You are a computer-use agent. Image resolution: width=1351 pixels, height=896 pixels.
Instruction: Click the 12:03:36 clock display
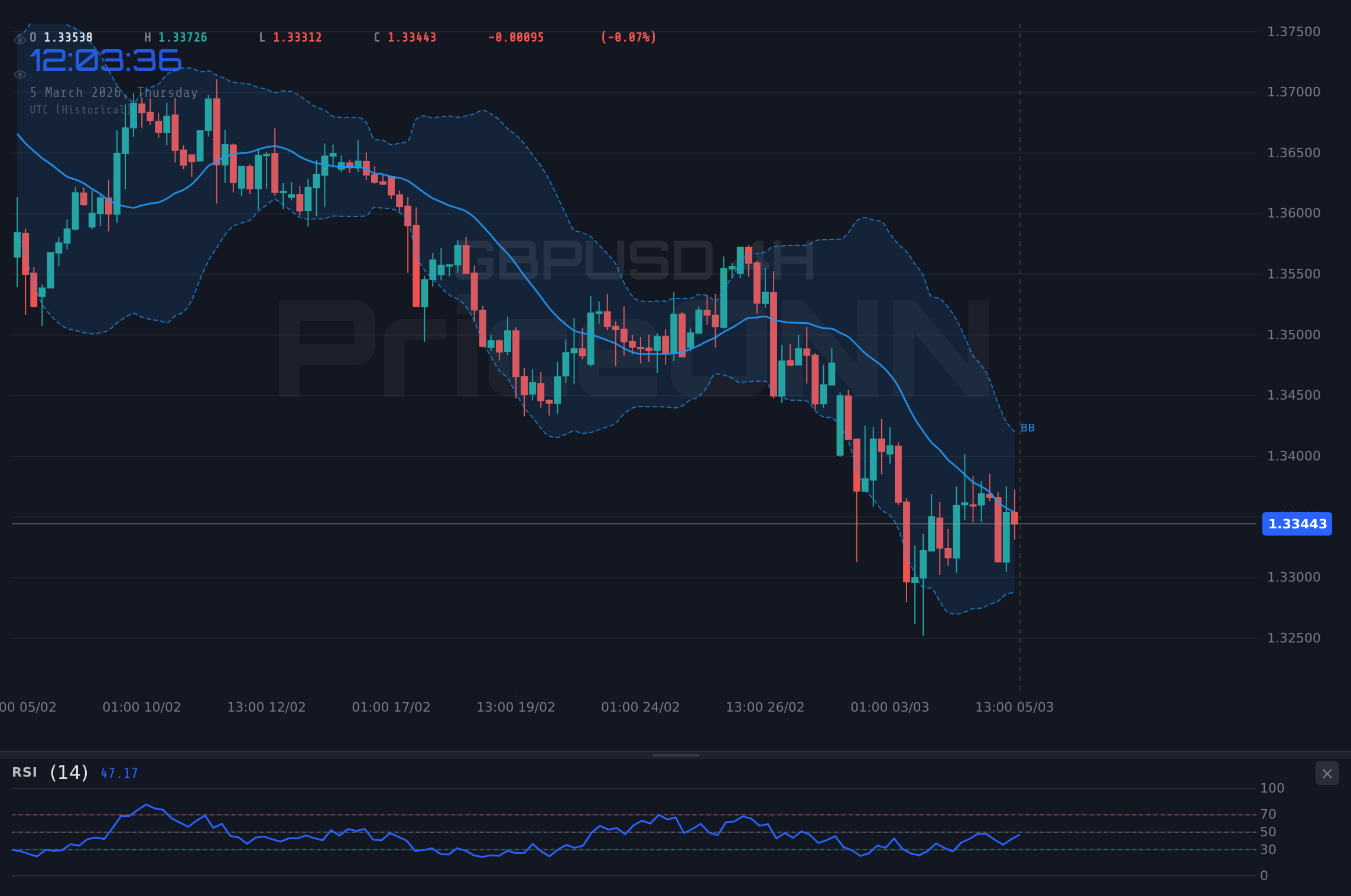coord(106,61)
